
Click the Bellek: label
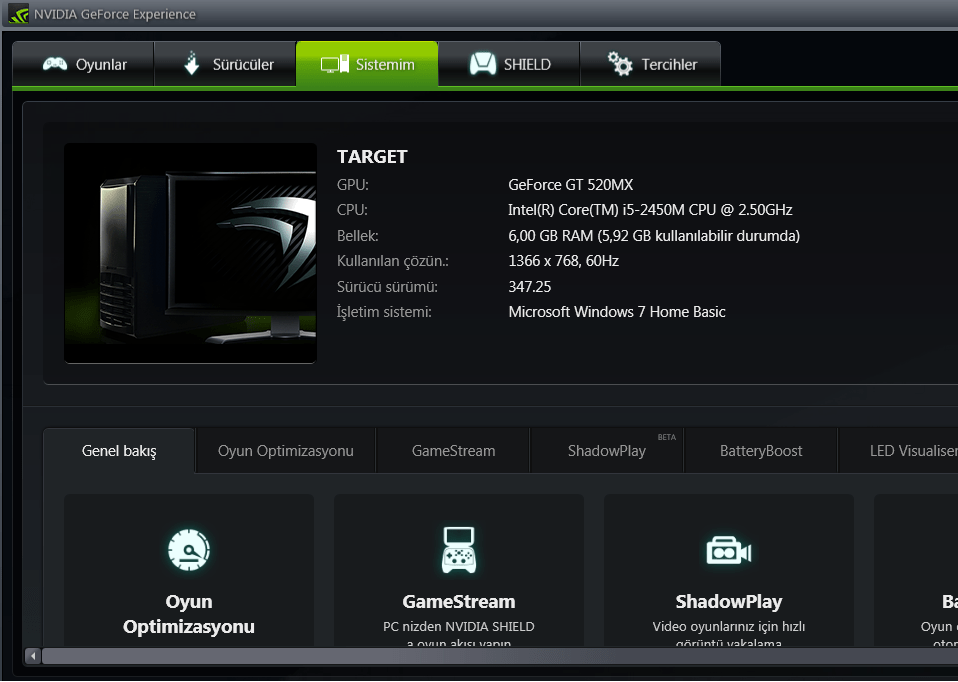[x=357, y=236]
